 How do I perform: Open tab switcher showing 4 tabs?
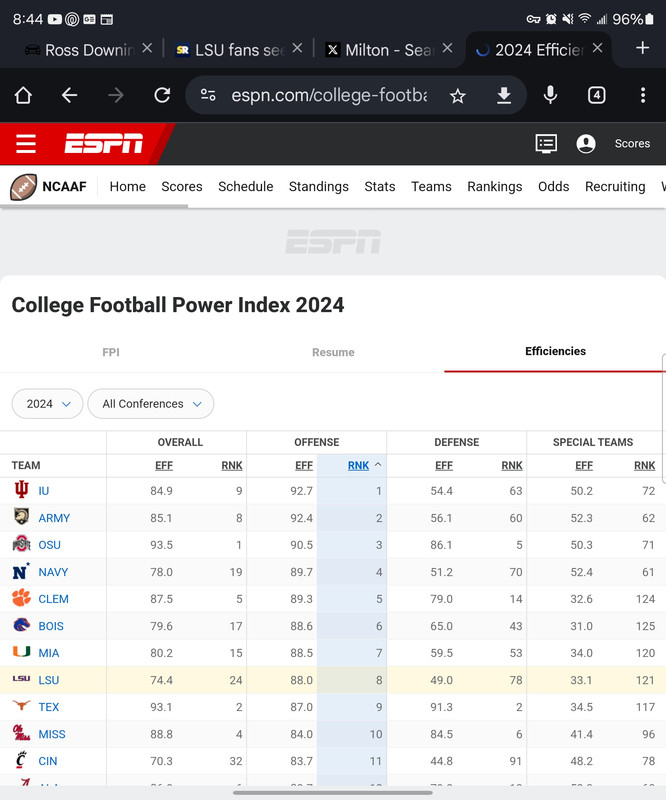[x=597, y=95]
